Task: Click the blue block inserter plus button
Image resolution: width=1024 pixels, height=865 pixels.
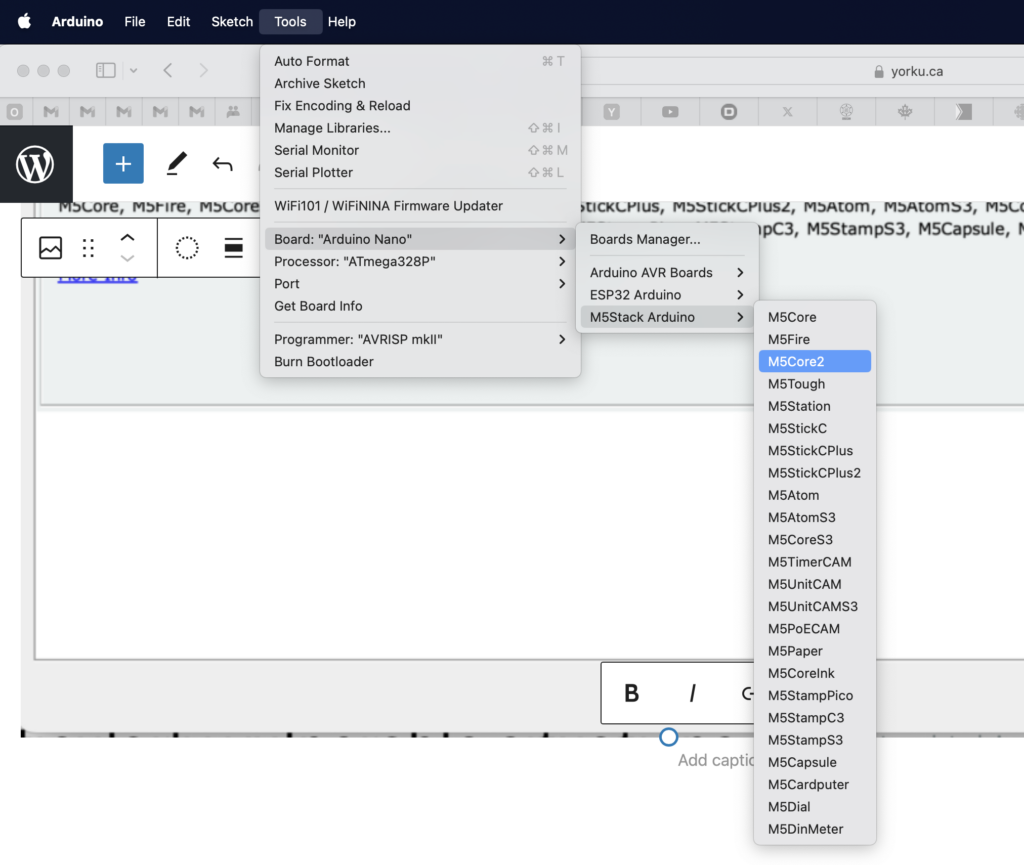Action: coord(123,163)
